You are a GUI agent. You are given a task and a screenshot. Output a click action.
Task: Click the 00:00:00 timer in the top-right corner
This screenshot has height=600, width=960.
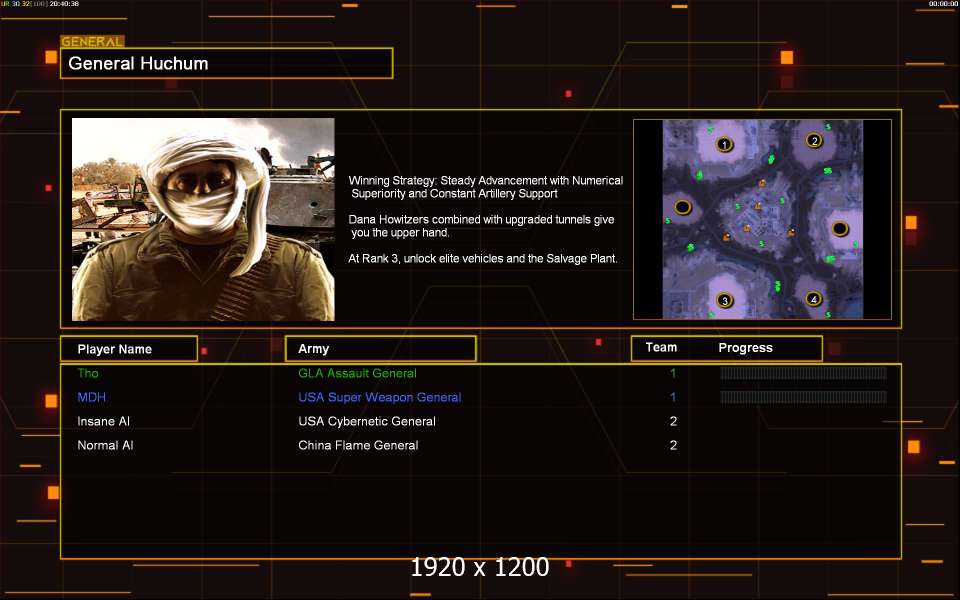click(x=942, y=4)
